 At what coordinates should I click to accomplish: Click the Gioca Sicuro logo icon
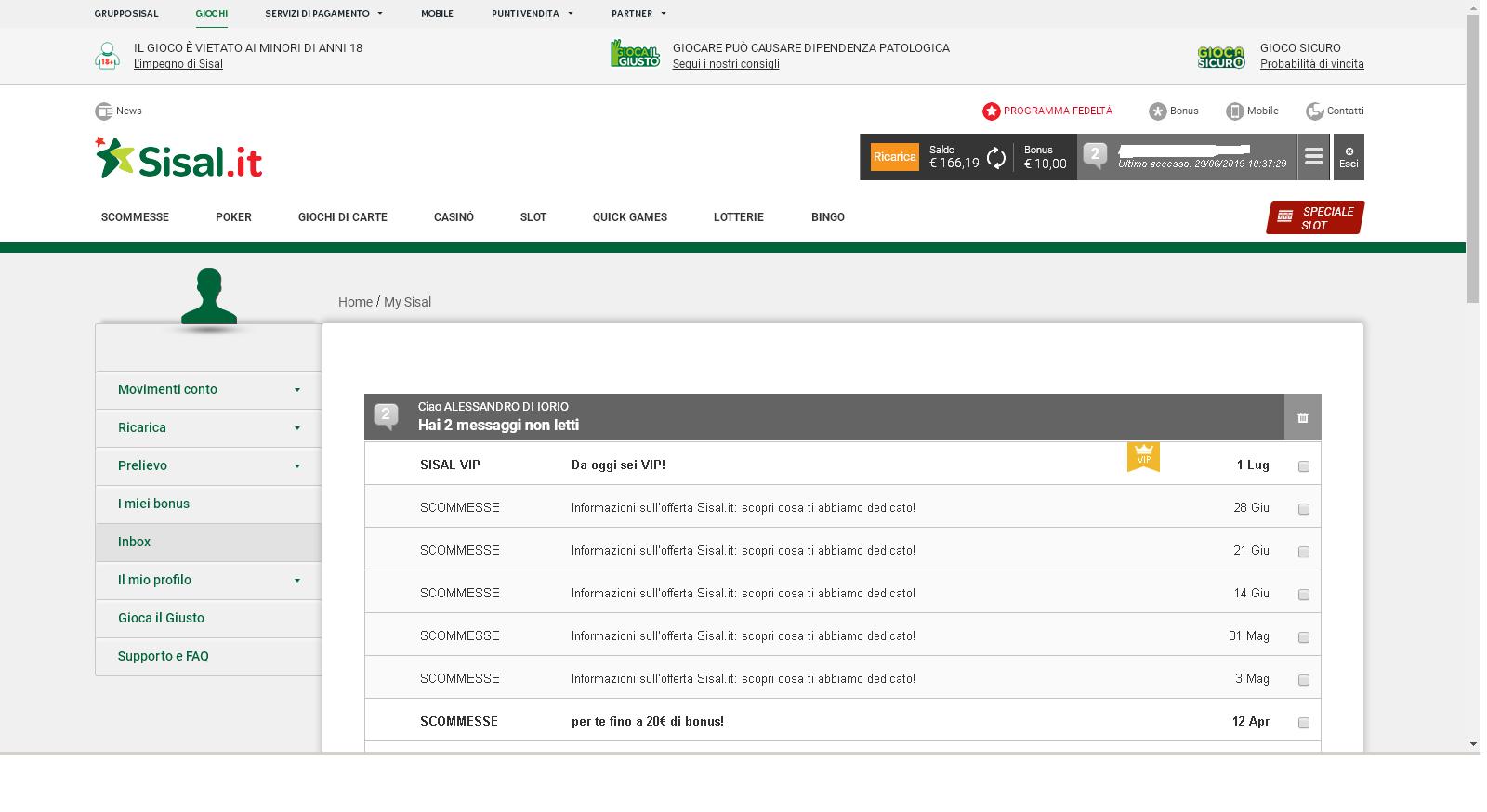coord(1221,57)
